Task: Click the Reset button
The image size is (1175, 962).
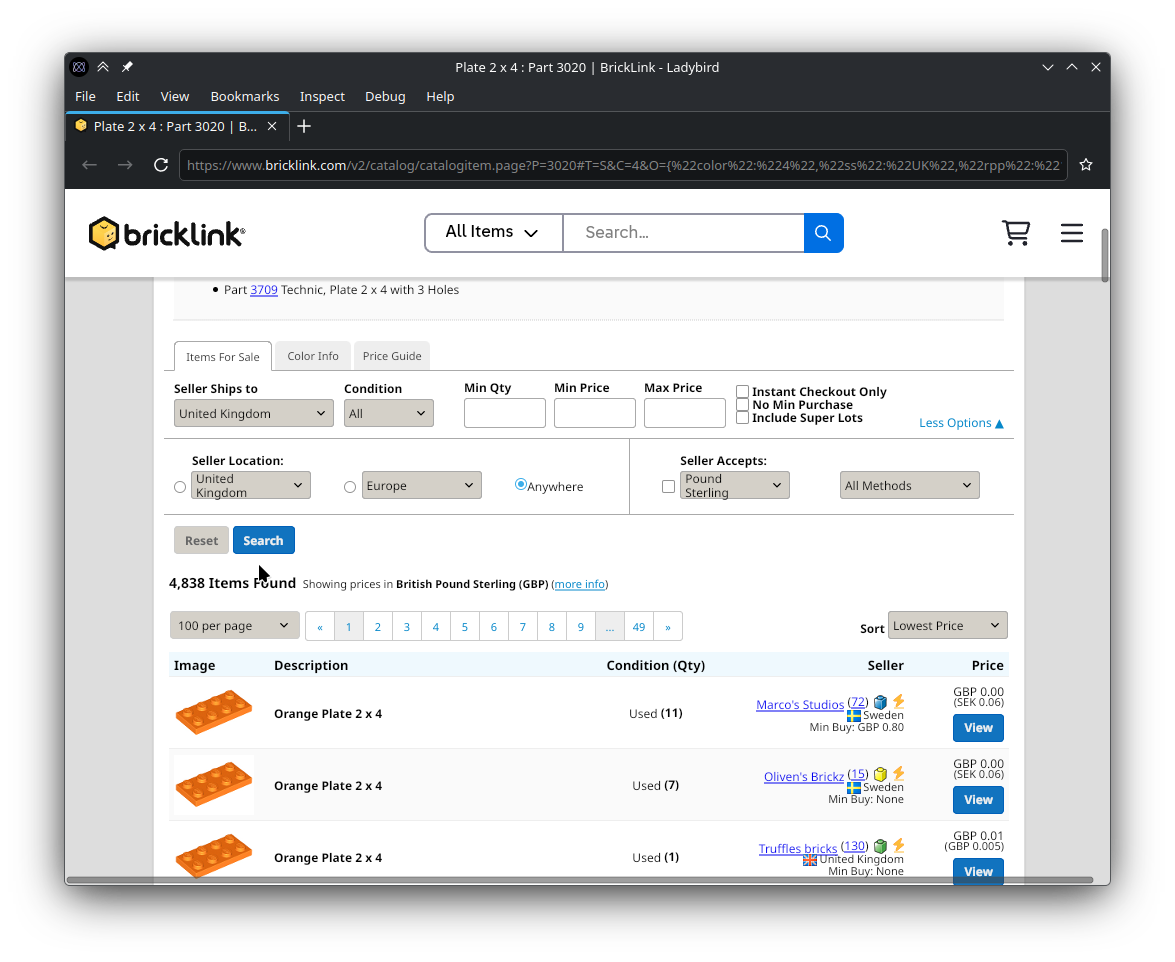Action: coord(201,540)
